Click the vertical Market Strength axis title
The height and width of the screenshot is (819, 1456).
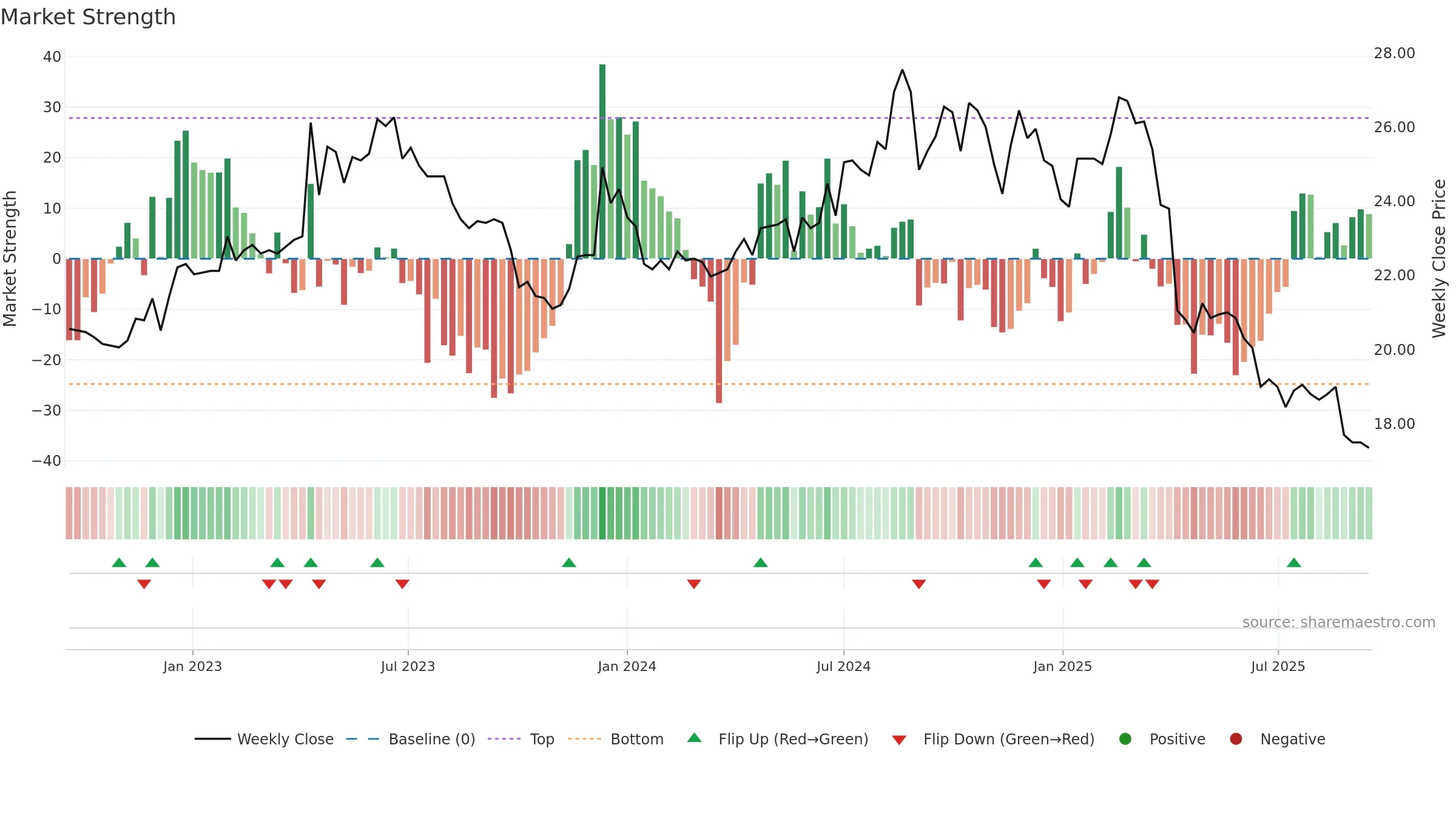tap(10, 258)
